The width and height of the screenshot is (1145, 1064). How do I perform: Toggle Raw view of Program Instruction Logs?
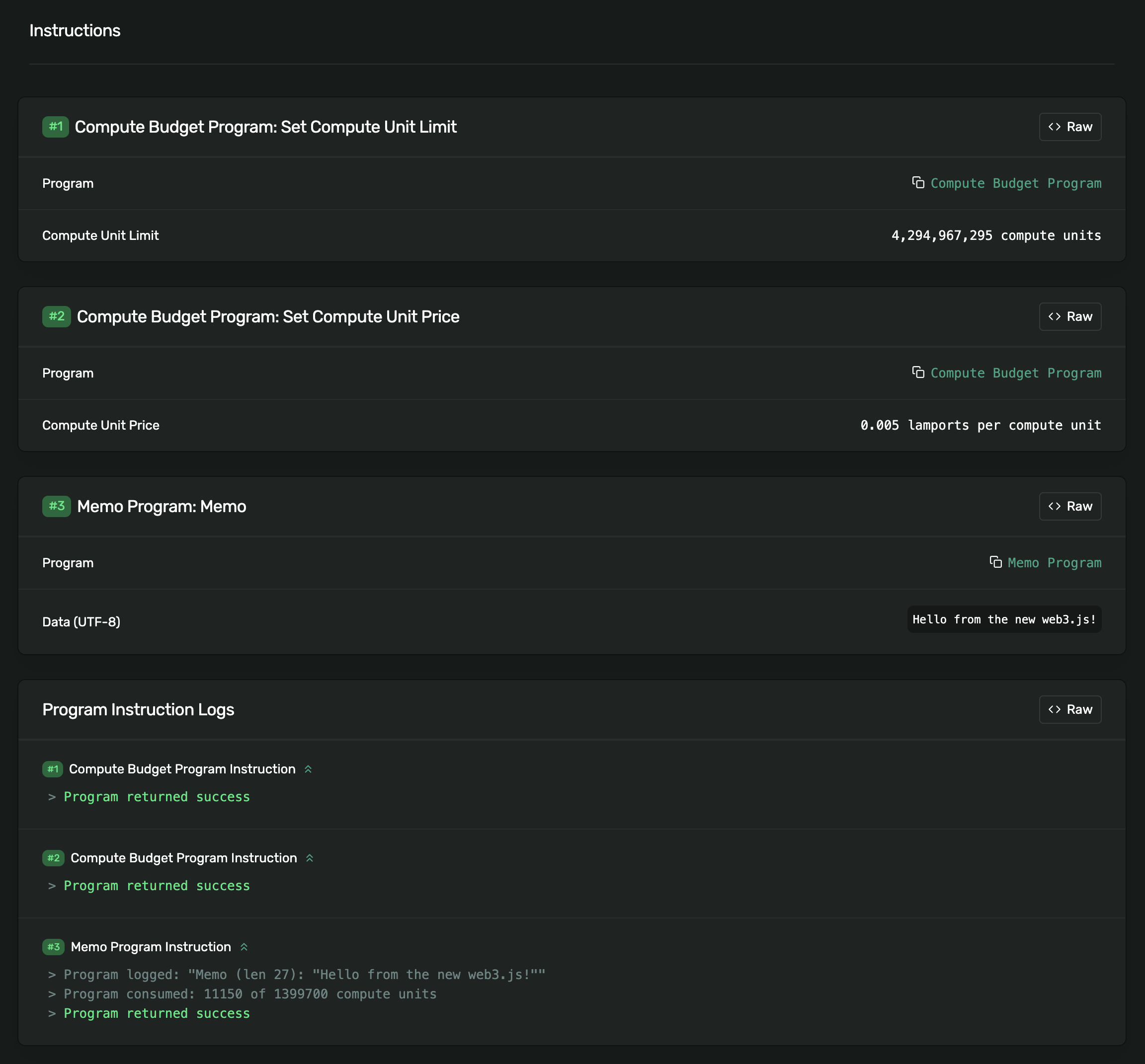(1069, 709)
